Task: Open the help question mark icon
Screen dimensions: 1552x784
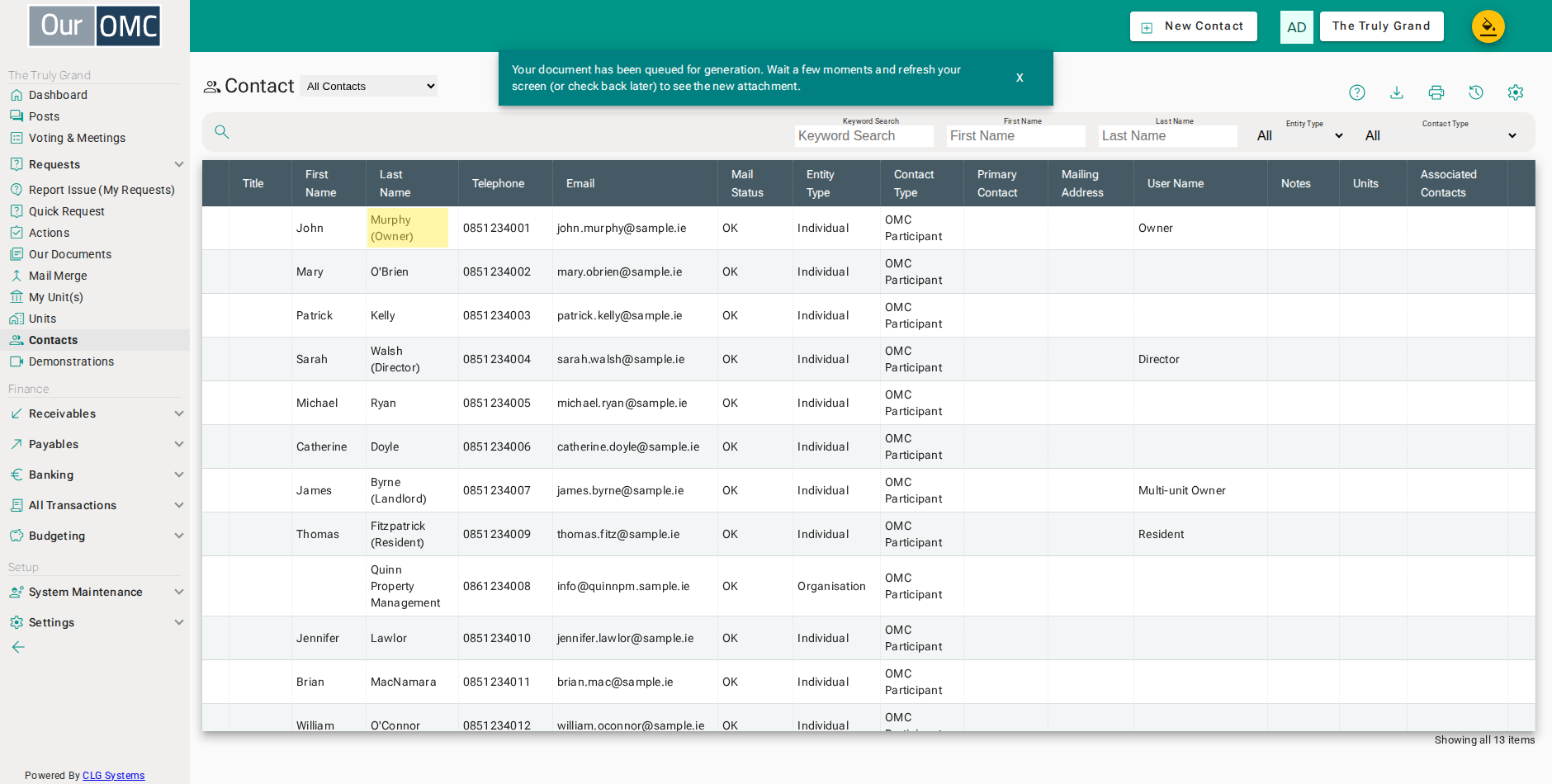Action: pos(1357,92)
